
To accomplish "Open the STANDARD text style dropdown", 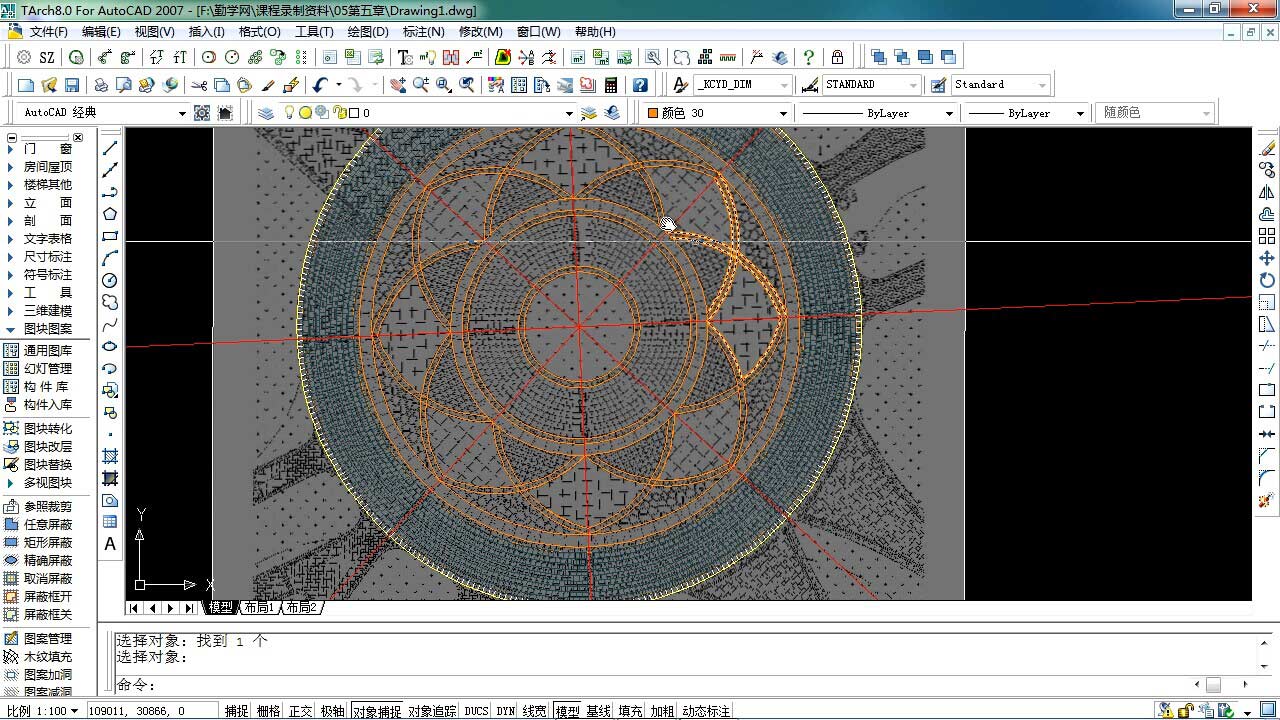I will 912,85.
